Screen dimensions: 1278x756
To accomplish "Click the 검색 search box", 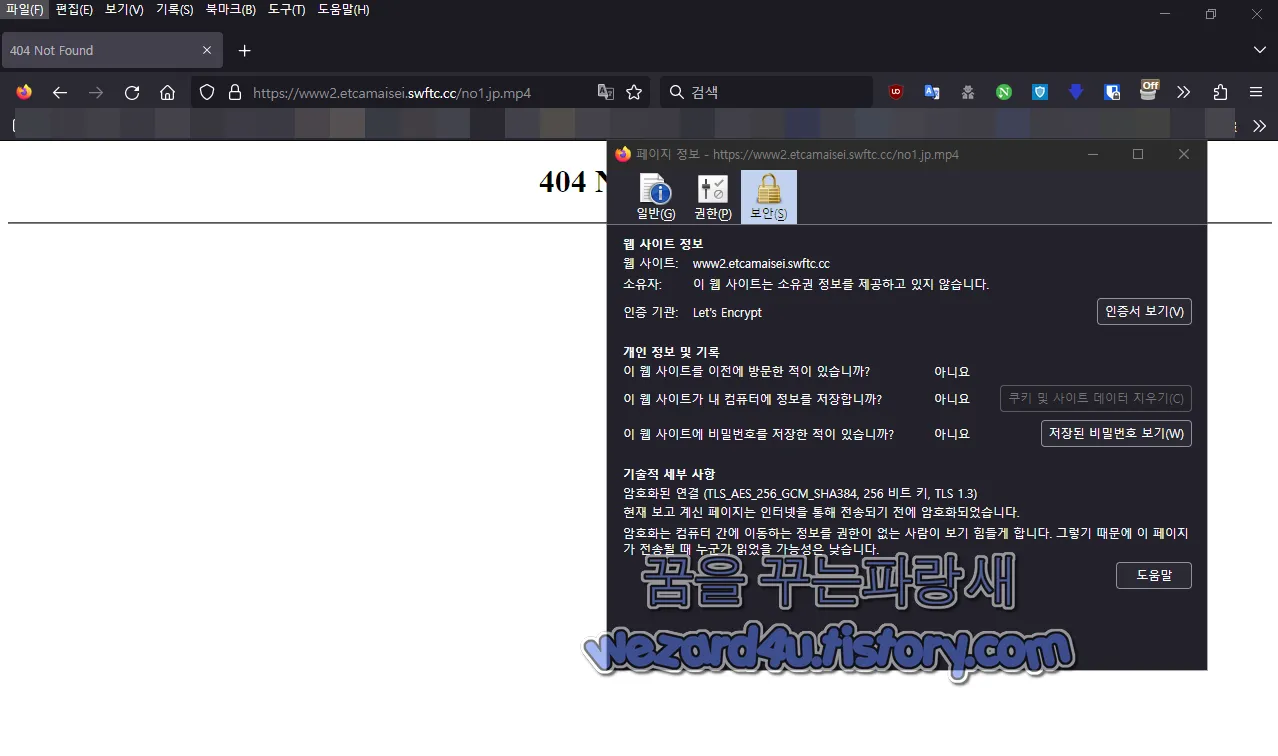I will pos(766,92).
